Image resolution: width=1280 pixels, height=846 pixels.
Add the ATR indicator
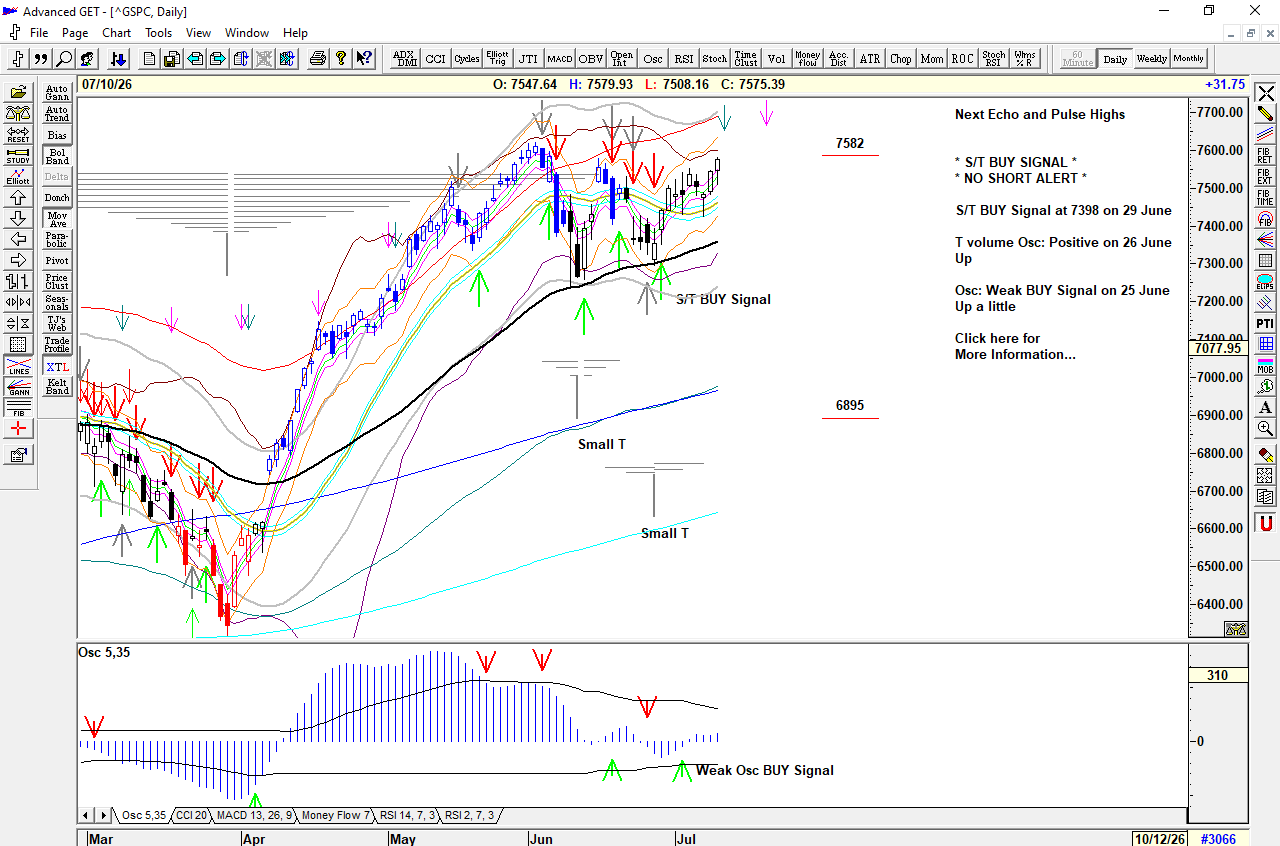pos(870,59)
